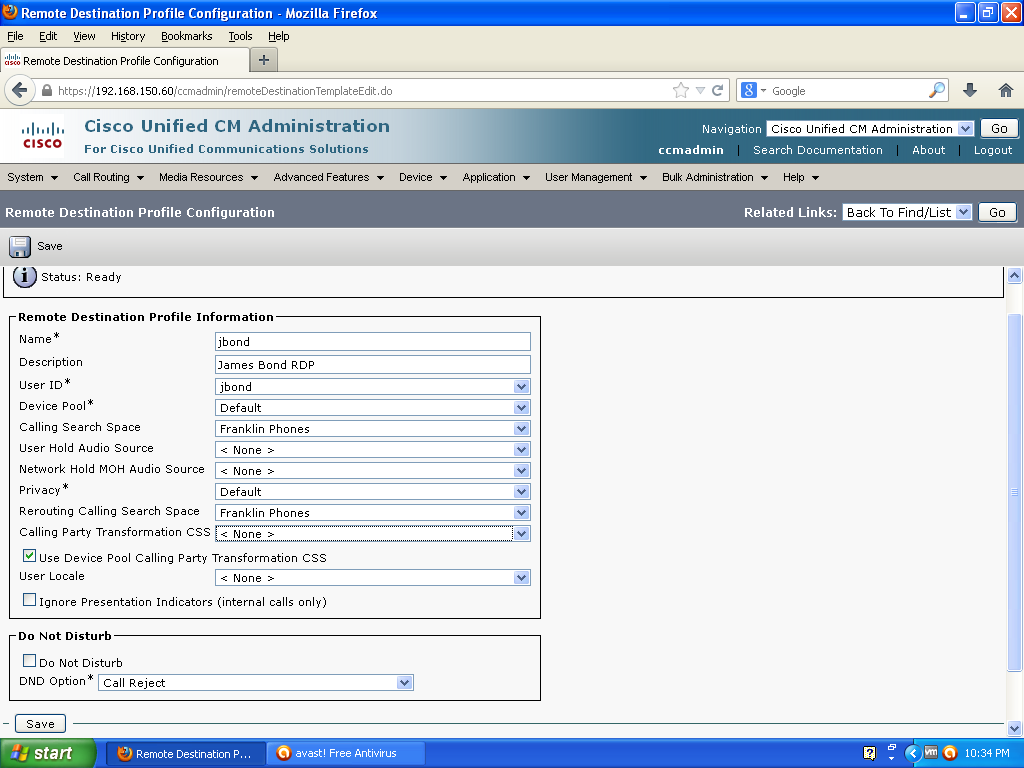Open the Firefox Bookmarks menu
This screenshot has width=1024, height=768.
(x=187, y=36)
